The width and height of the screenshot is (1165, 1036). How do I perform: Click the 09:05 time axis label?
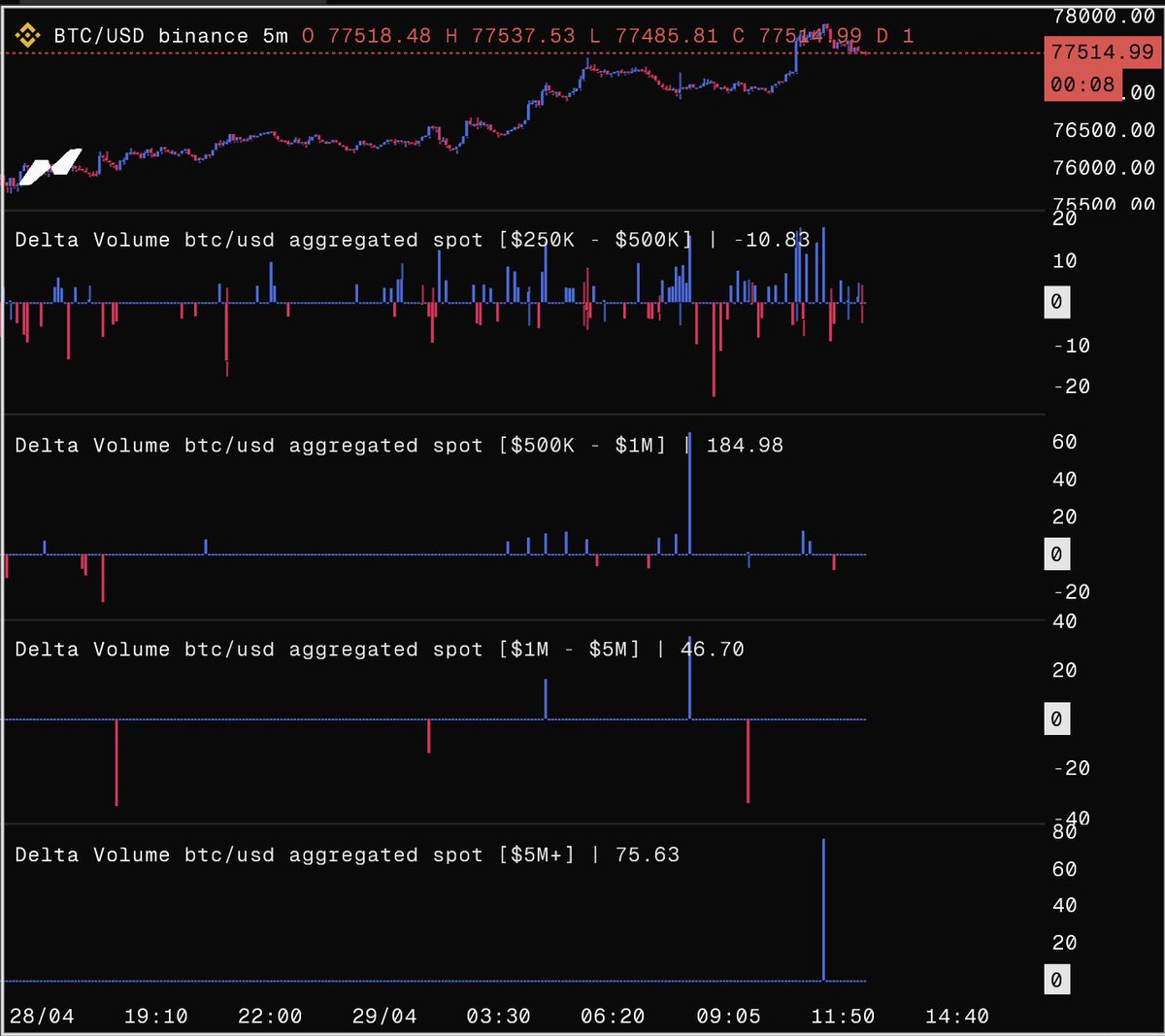(728, 1017)
